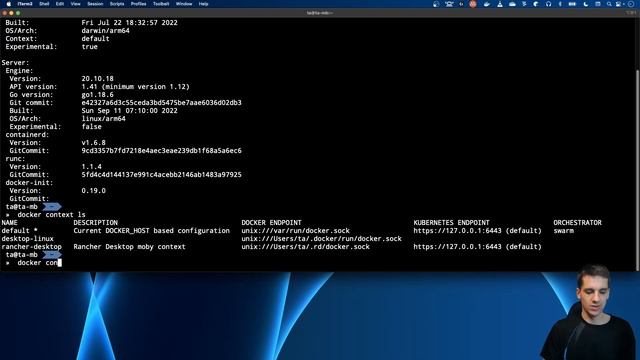Click 'Rancher Desktop moby context' description
This screenshot has width=640, height=360.
coord(129,247)
